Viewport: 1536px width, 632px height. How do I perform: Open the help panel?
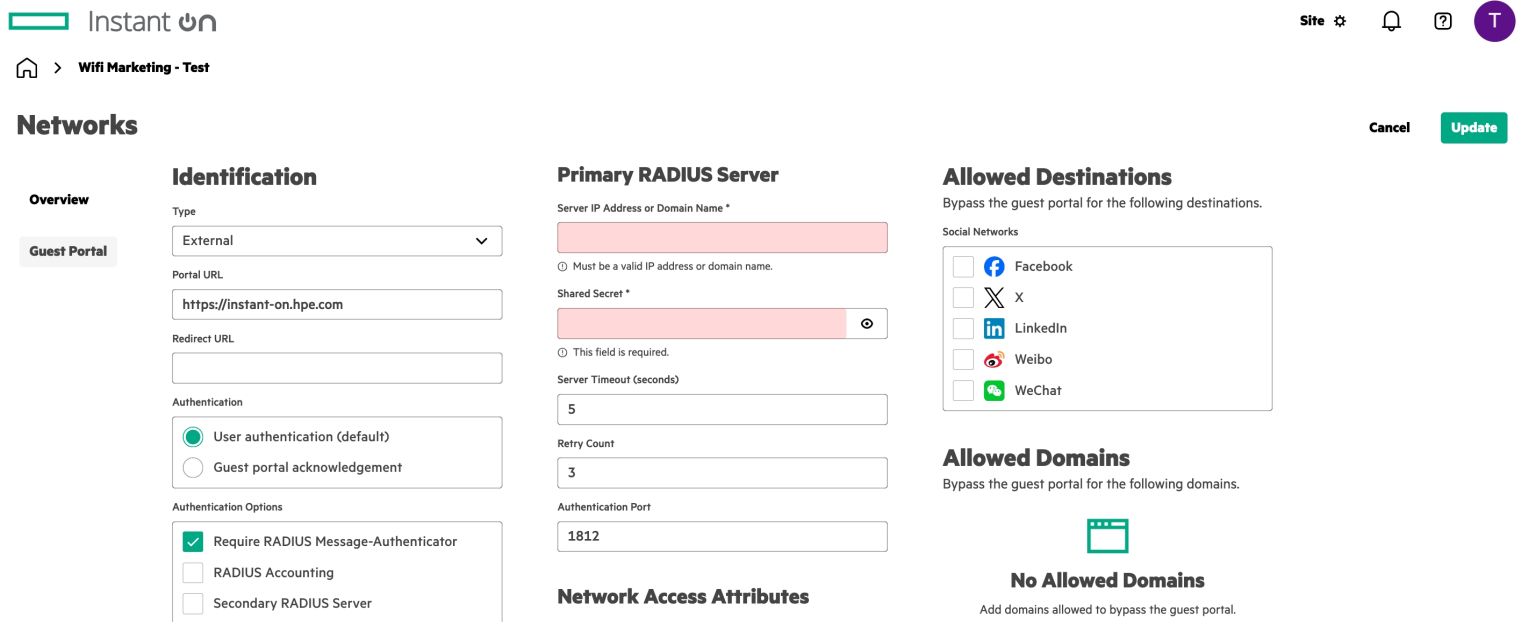[1441, 20]
